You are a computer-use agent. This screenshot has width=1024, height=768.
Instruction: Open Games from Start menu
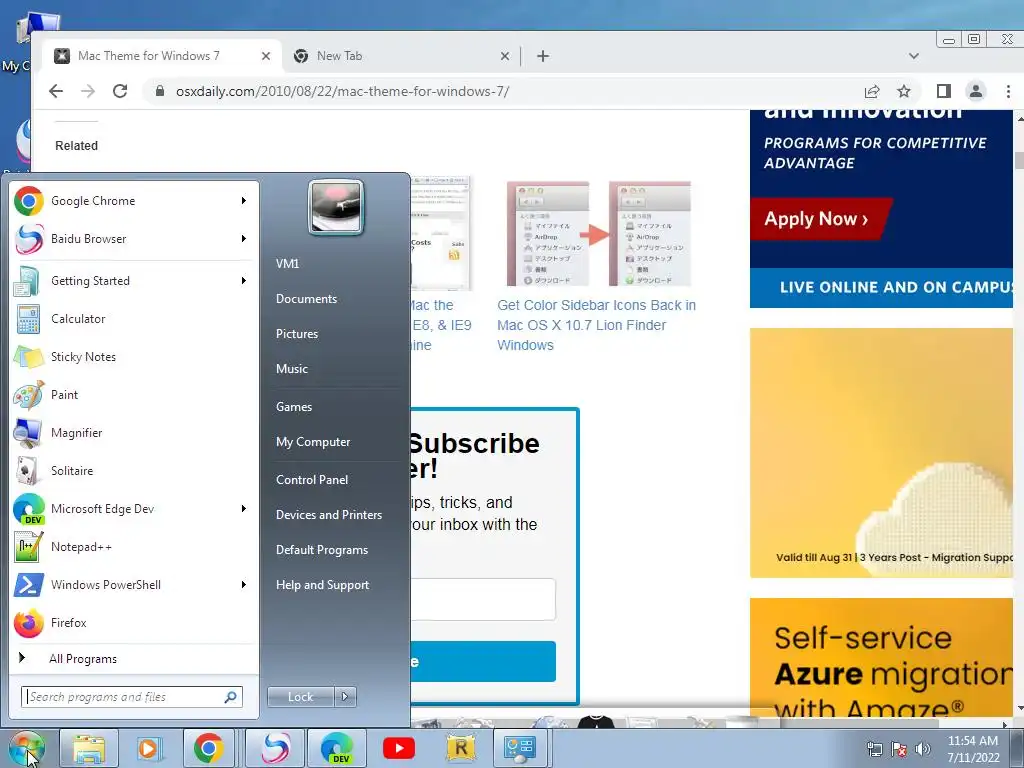[x=294, y=407]
